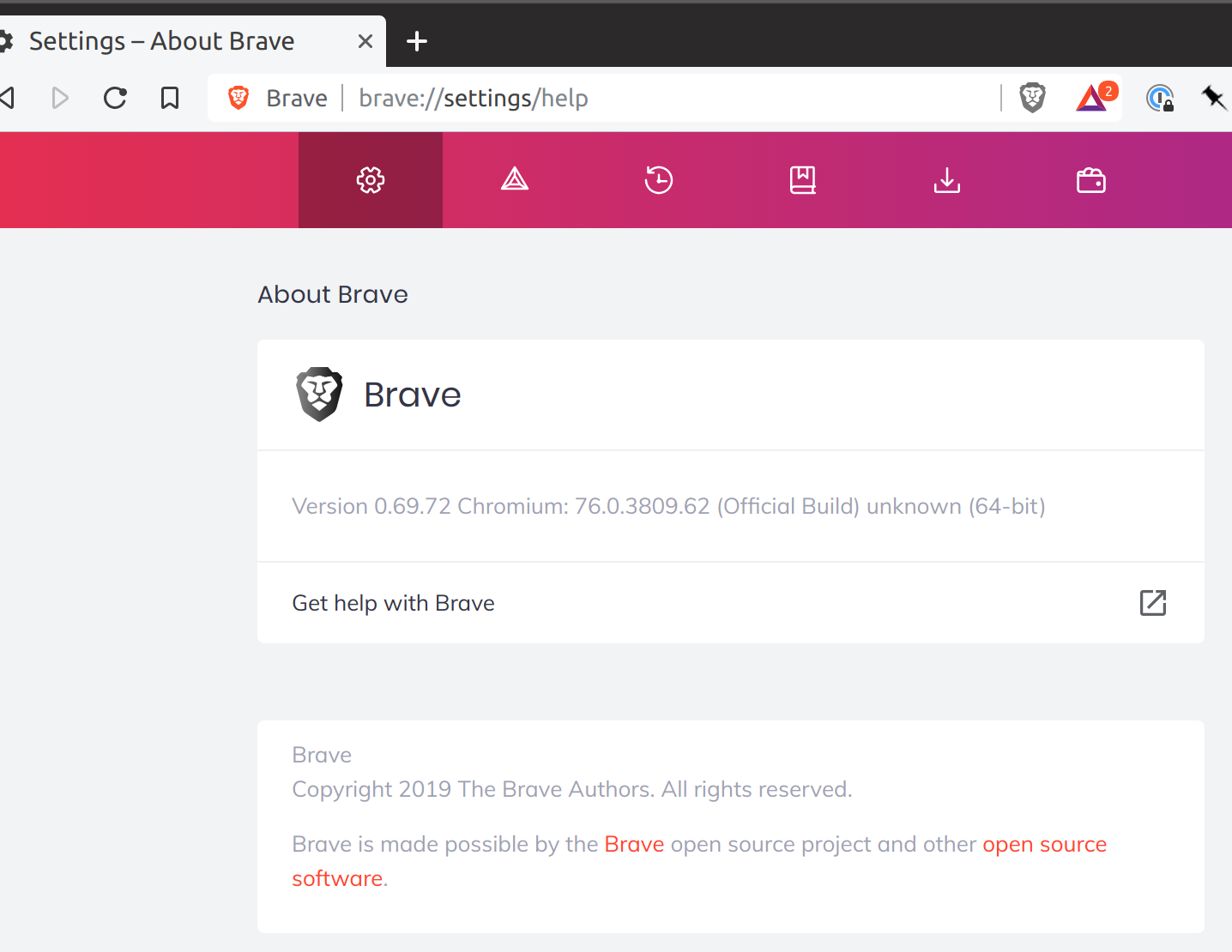Follow the red Brave open source link
Screen dimensions: 1232x952
pyautogui.click(x=634, y=844)
